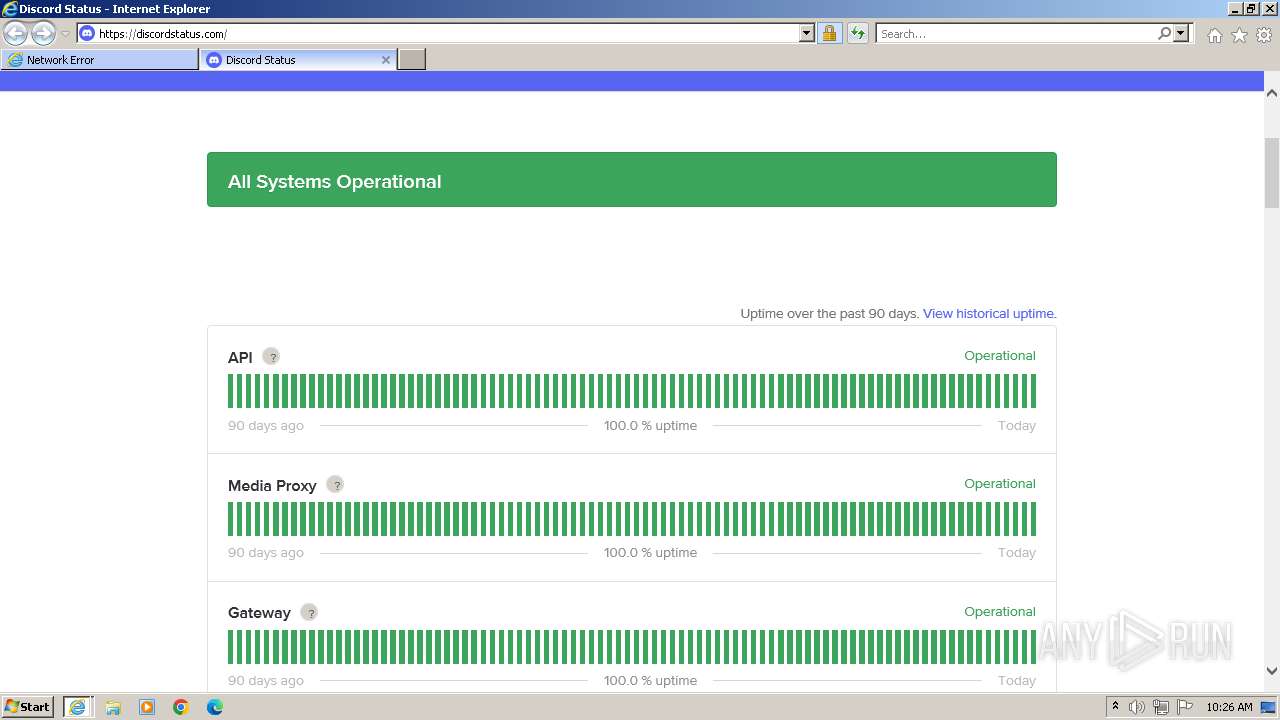Viewport: 1280px width, 720px height.
Task: Launch Microsoft Edge from the taskbar
Action: [x=215, y=707]
